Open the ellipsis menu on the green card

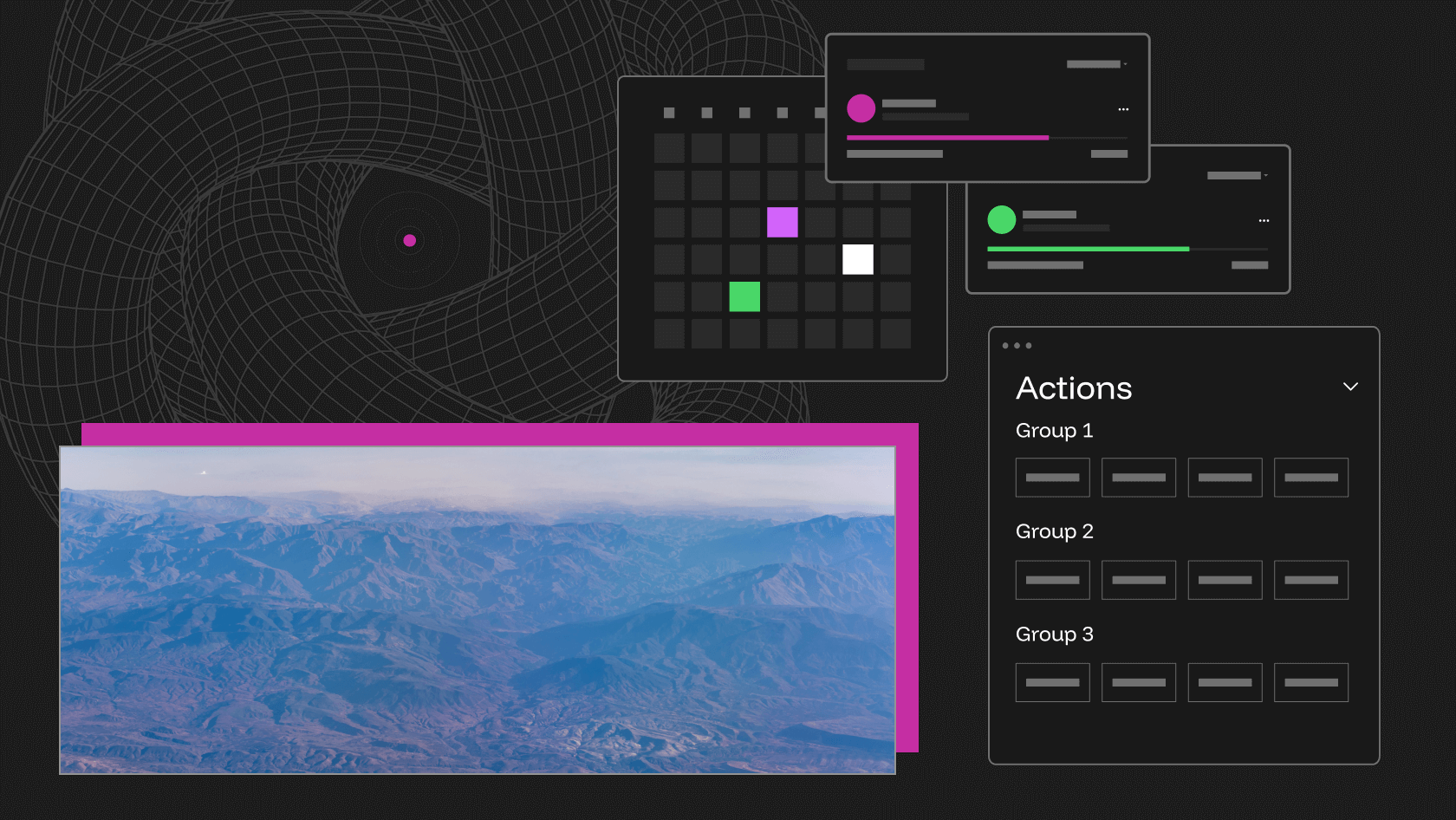click(x=1264, y=221)
